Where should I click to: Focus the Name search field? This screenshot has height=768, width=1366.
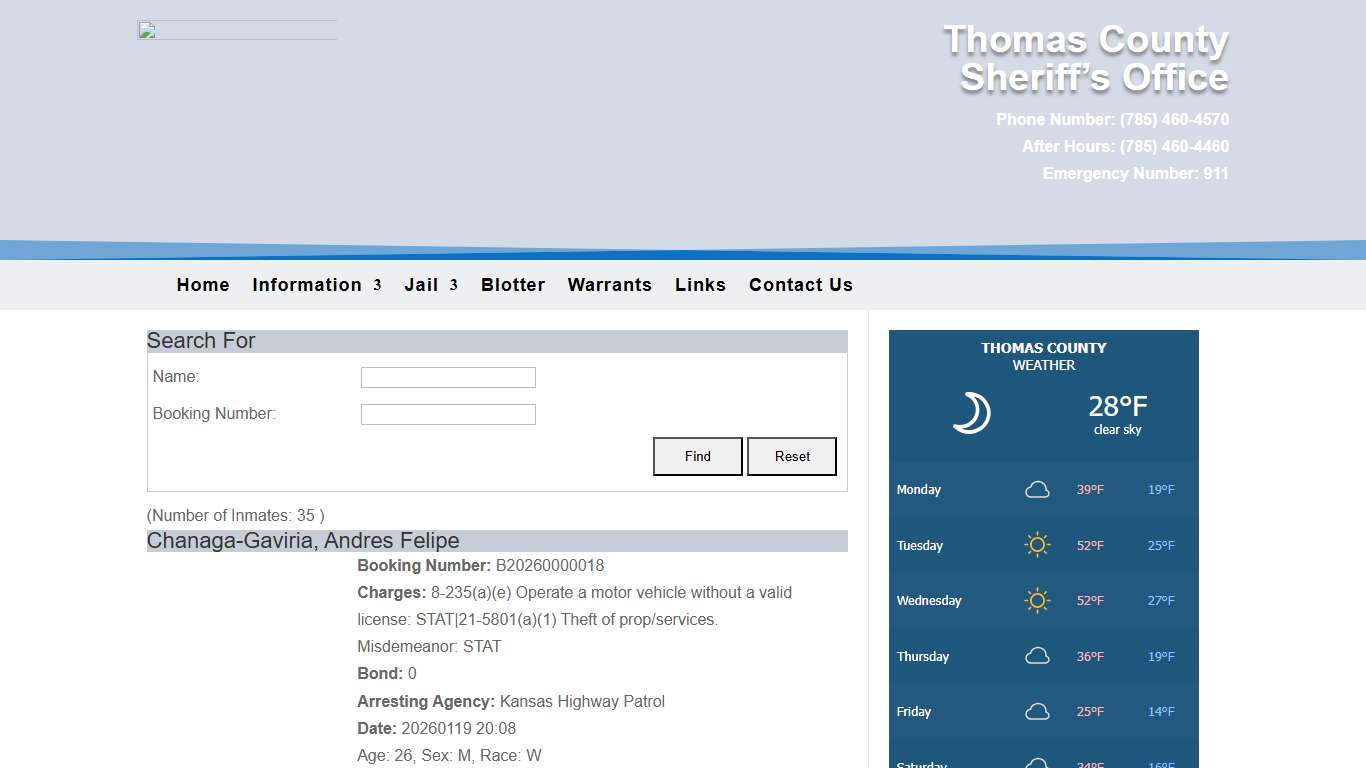[448, 378]
